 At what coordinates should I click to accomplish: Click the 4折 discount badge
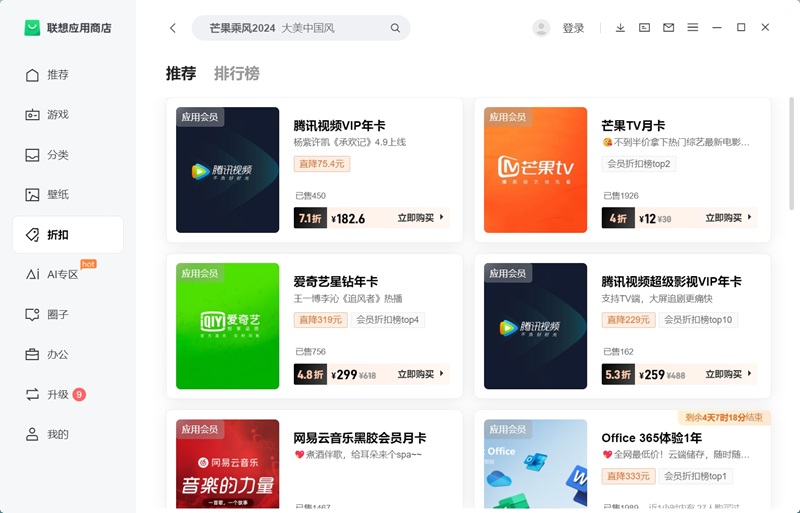[618, 218]
